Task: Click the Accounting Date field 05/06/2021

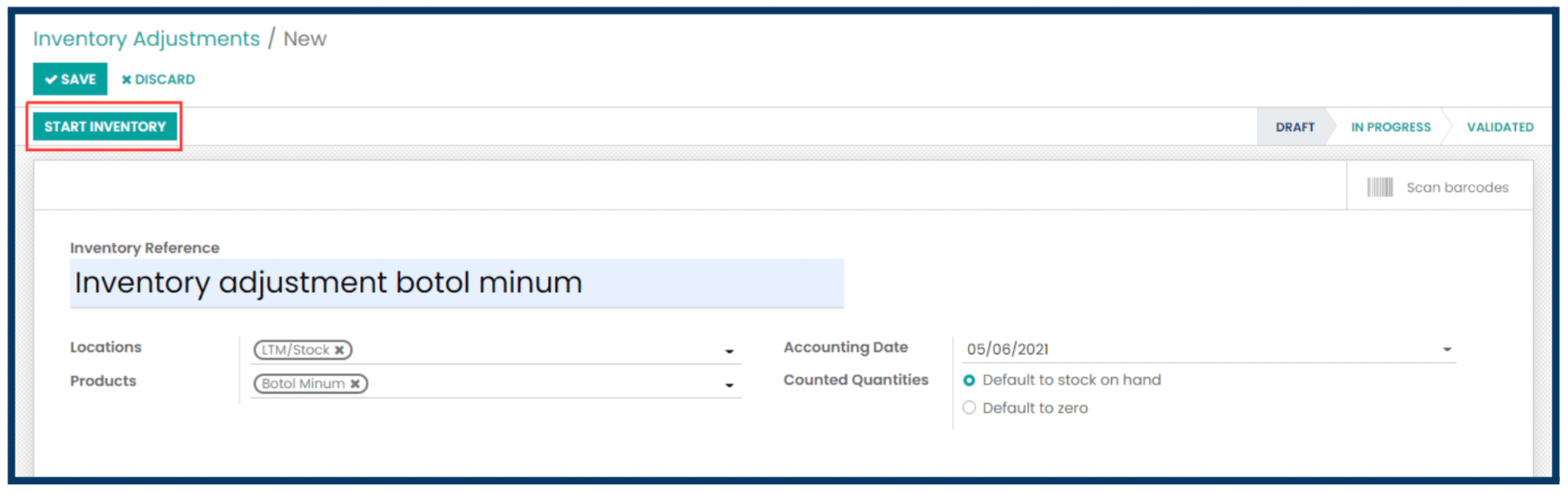Action: click(1205, 349)
